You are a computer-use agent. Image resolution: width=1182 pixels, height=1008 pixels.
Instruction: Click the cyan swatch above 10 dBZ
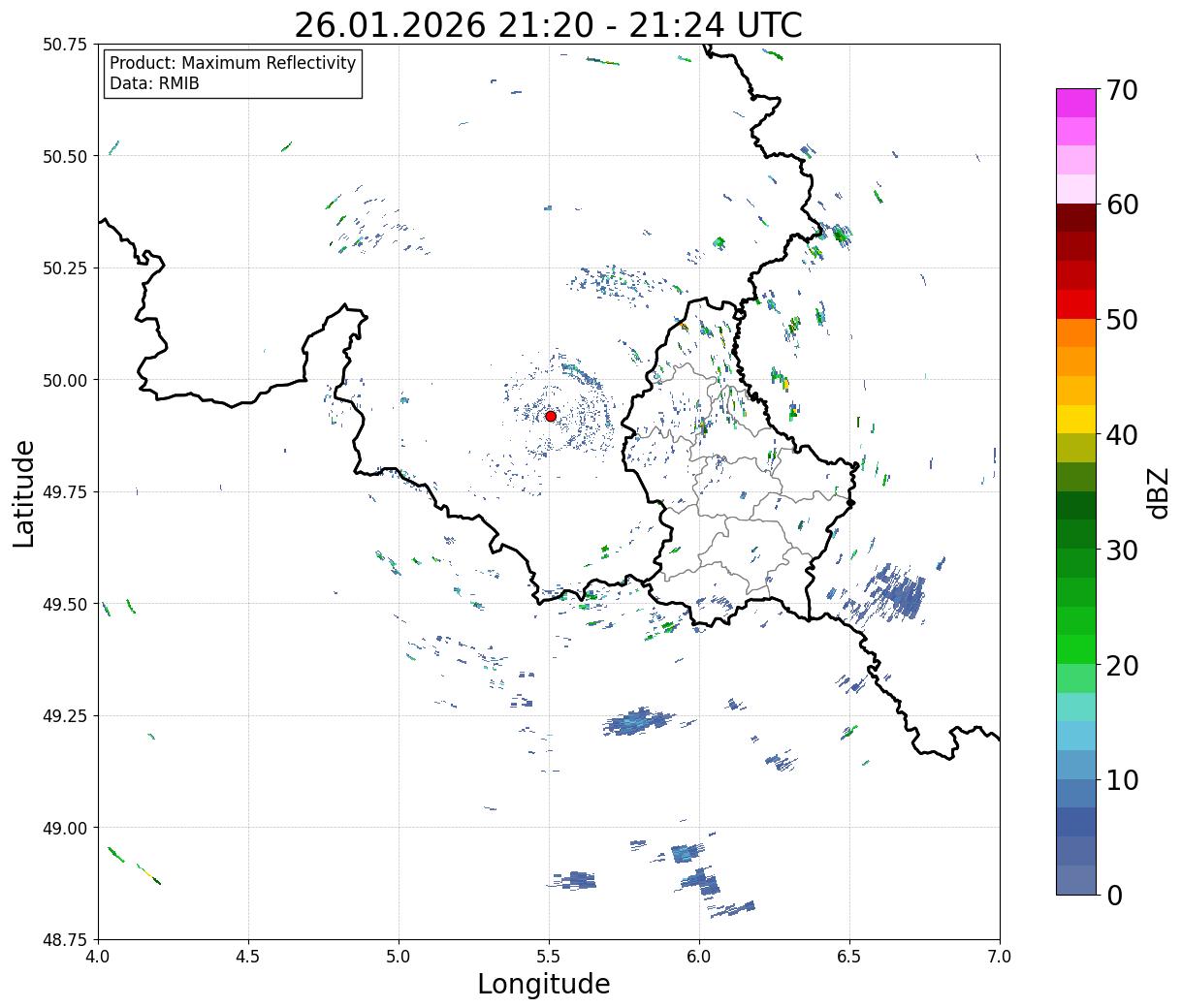click(1076, 736)
